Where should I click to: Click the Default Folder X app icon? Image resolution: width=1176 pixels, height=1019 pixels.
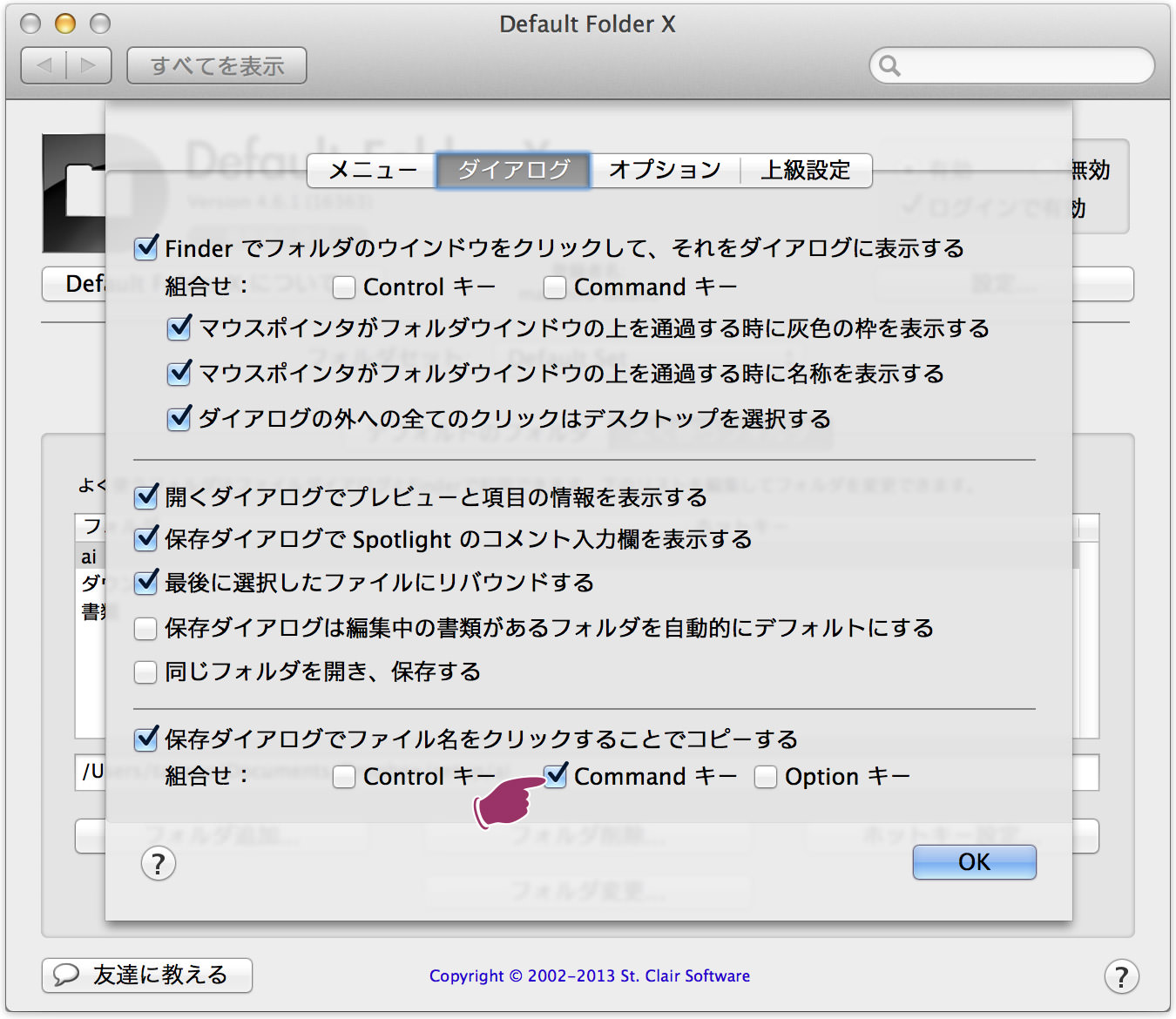click(74, 193)
